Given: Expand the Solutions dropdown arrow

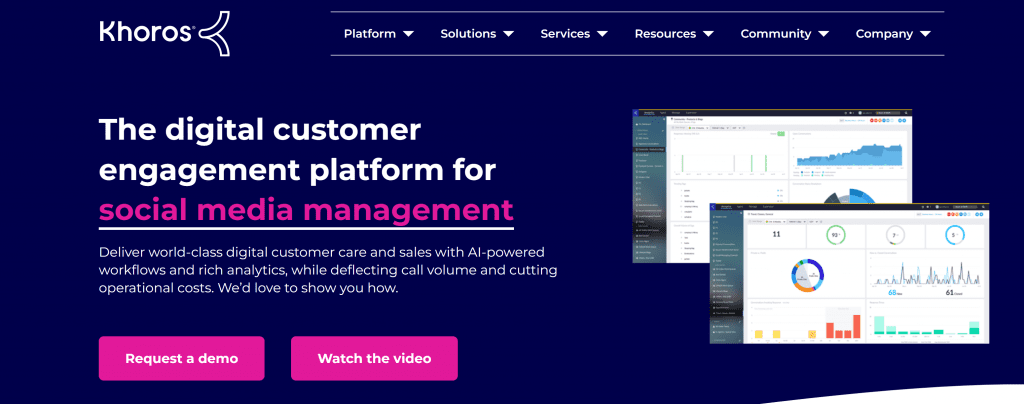Looking at the screenshot, I should (508, 34).
